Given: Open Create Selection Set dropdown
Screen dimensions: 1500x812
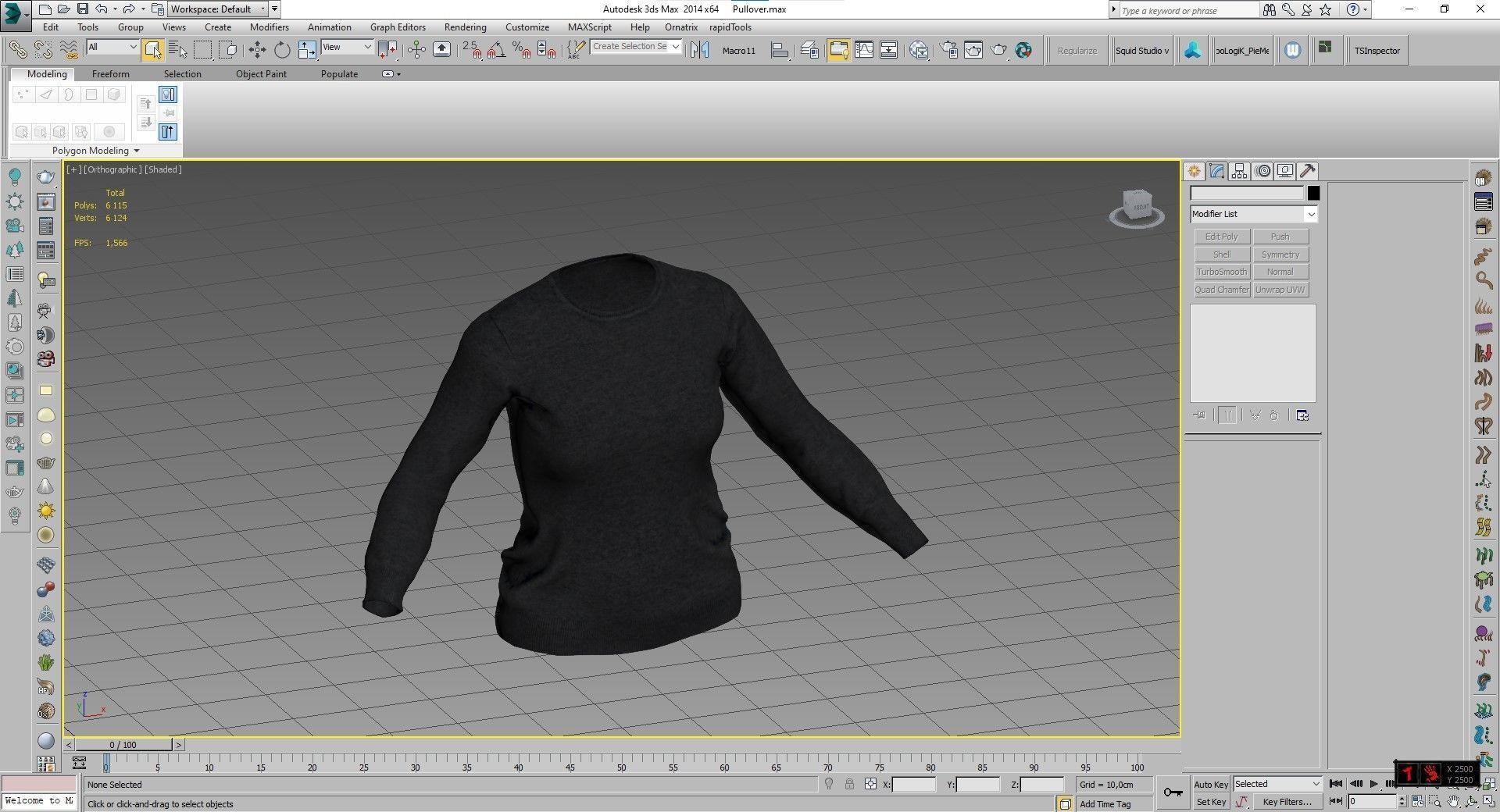Looking at the screenshot, I should click(636, 47).
